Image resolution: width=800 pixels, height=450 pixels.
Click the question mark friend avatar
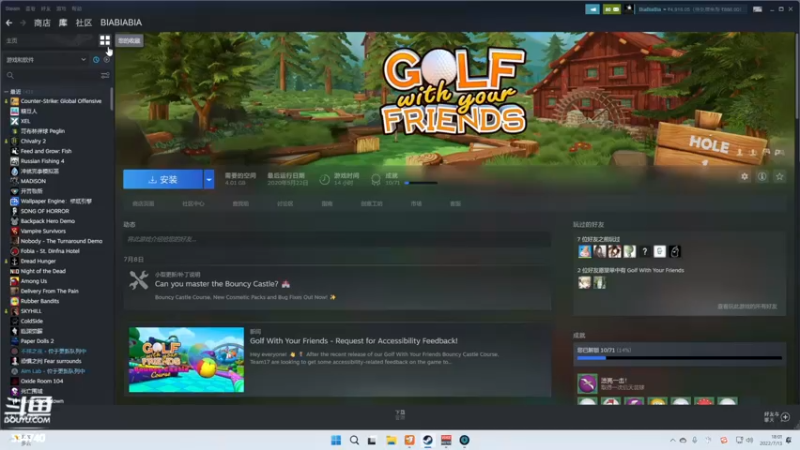[x=644, y=251]
